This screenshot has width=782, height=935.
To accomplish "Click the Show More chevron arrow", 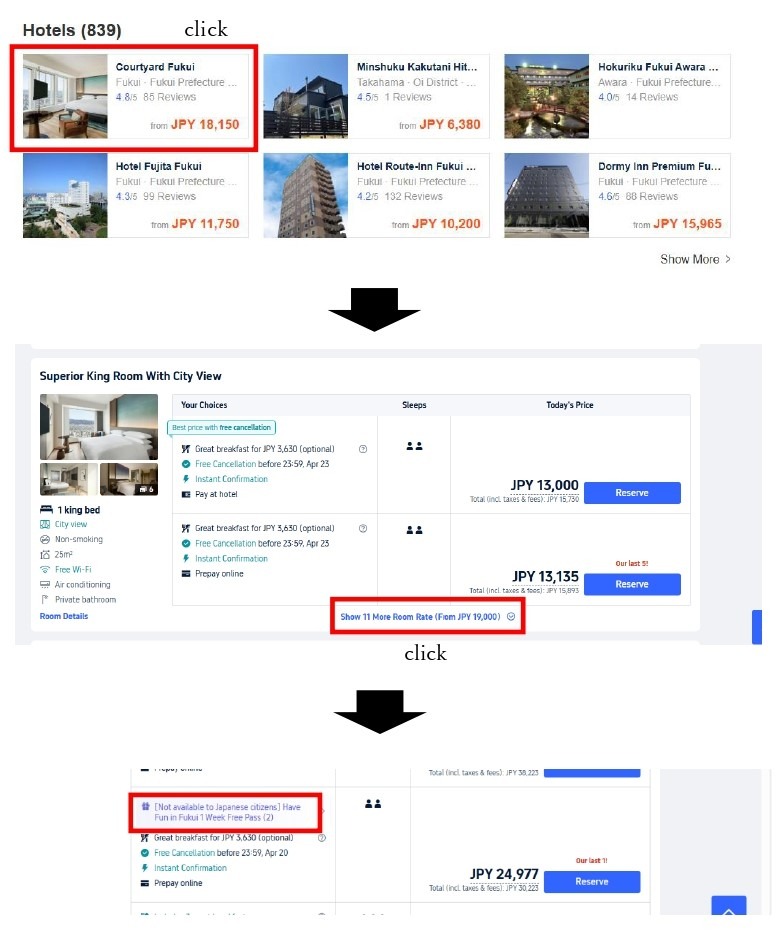I will coord(728,259).
